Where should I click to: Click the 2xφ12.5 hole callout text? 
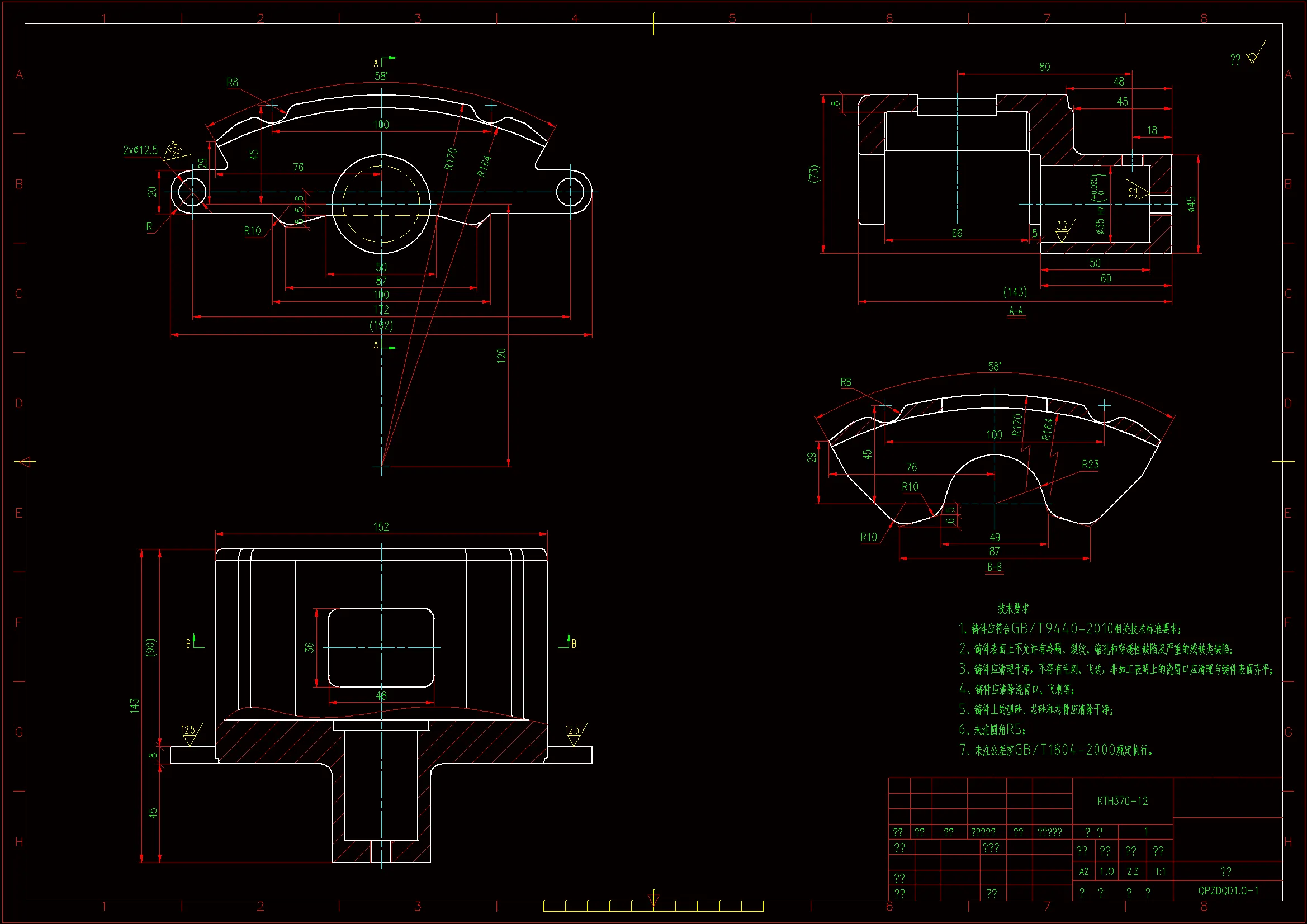[140, 150]
